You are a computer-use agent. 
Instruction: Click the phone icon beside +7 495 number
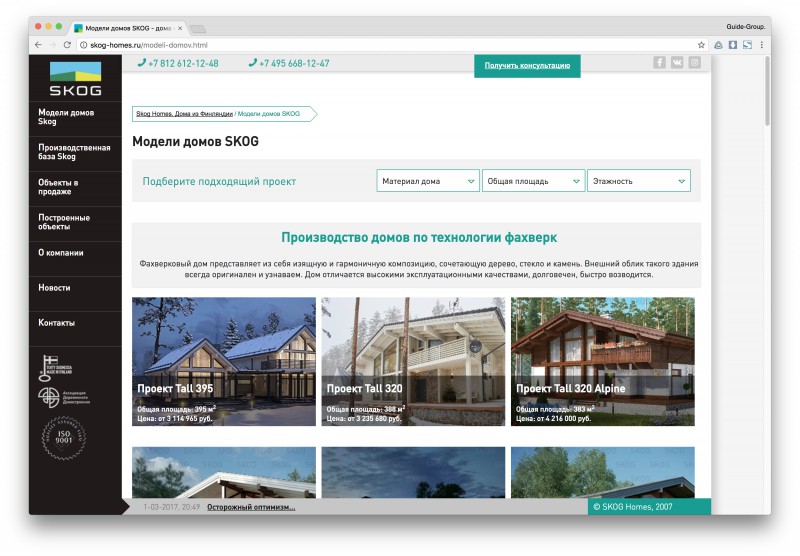[253, 63]
